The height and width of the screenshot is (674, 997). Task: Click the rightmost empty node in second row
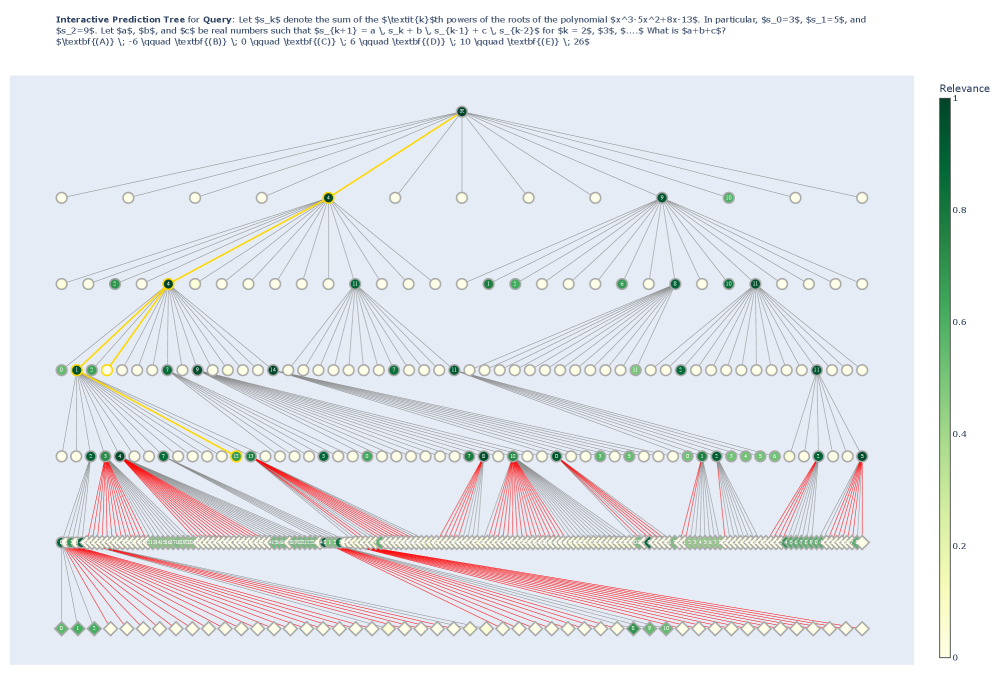[862, 198]
